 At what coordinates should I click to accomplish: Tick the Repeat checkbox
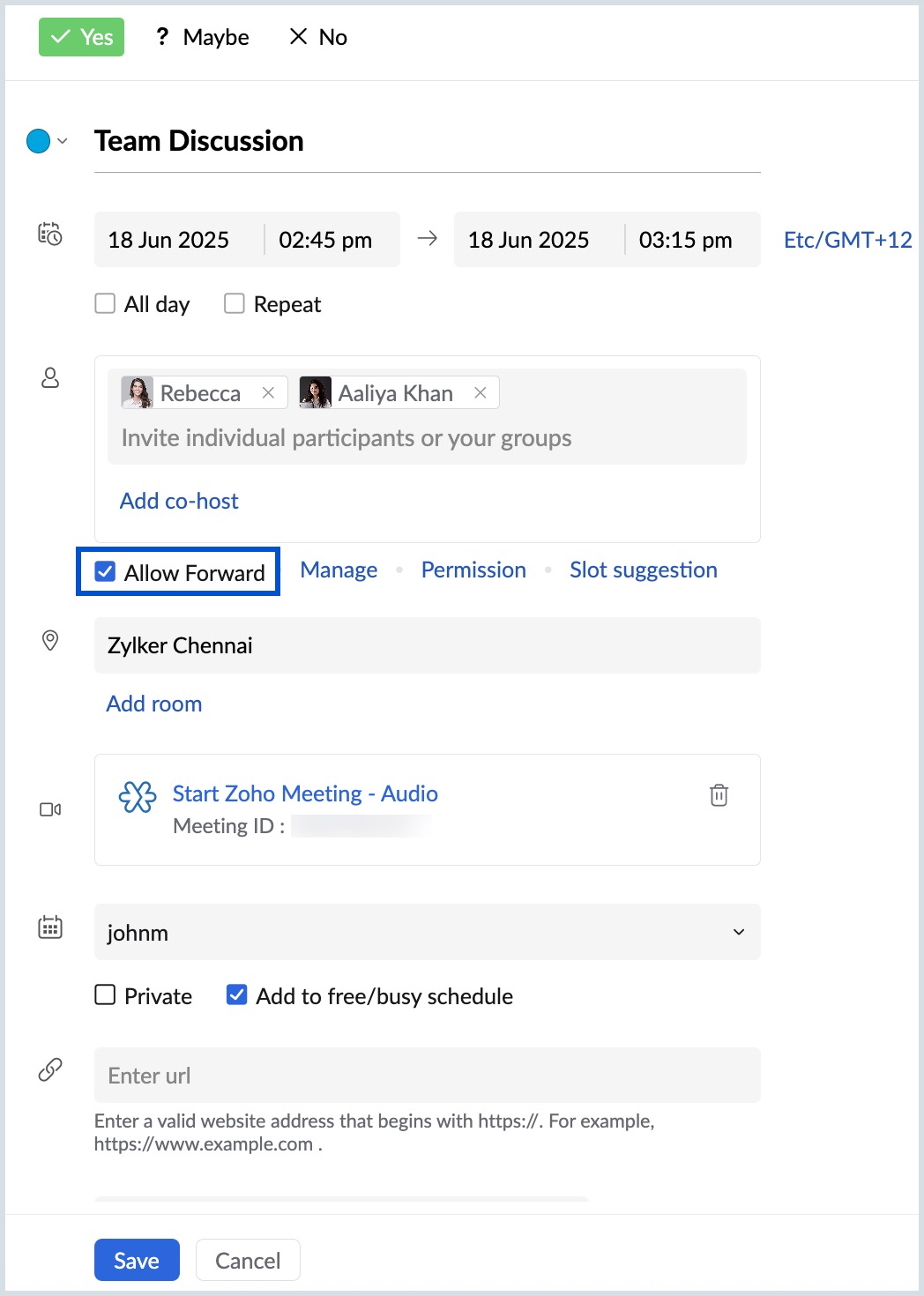coord(234,304)
